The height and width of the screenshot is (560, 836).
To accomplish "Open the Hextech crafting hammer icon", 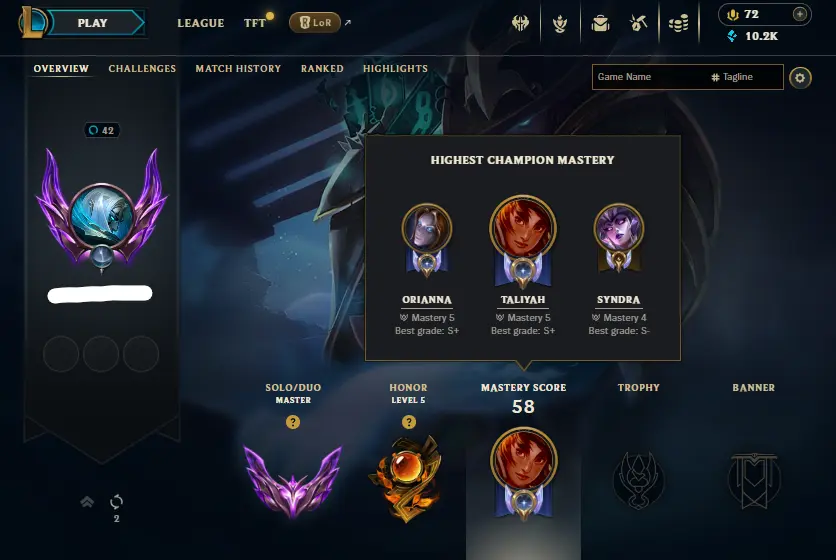I will [x=638, y=23].
